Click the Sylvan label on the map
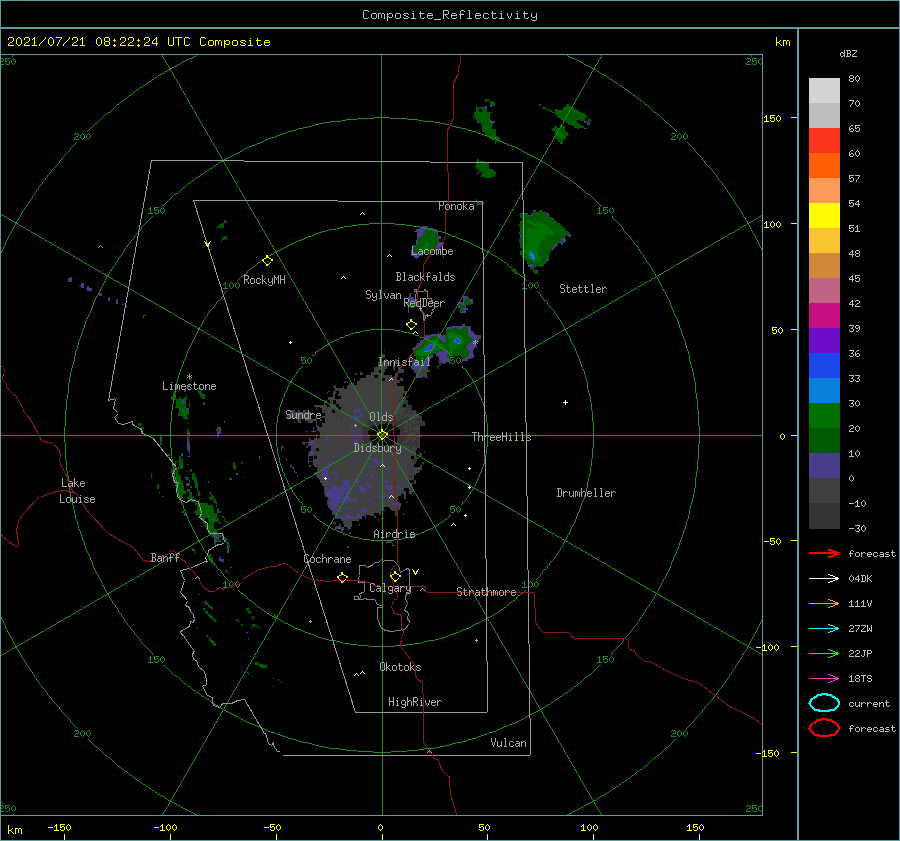The height and width of the screenshot is (841, 900). (383, 295)
